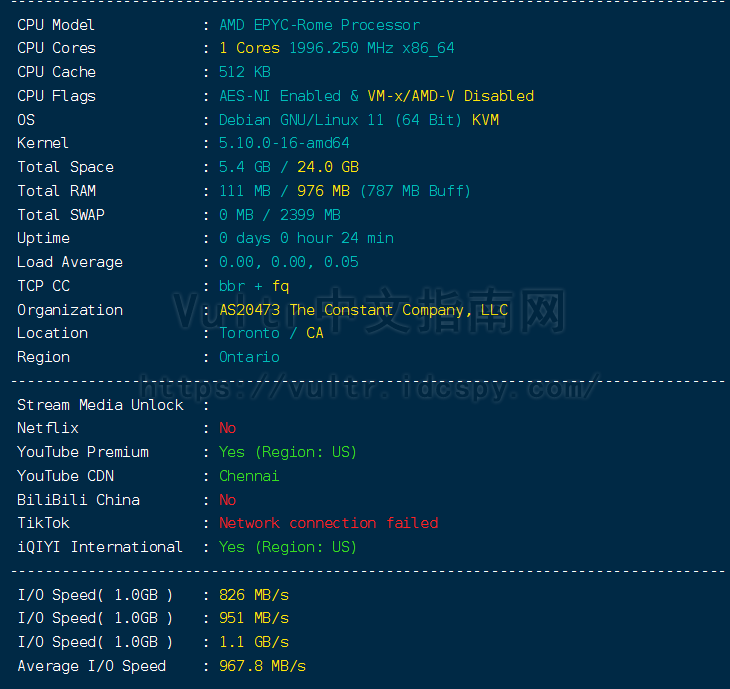
Task: Click 'AS20473 The Constant Company, LLC'
Action: pos(363,310)
